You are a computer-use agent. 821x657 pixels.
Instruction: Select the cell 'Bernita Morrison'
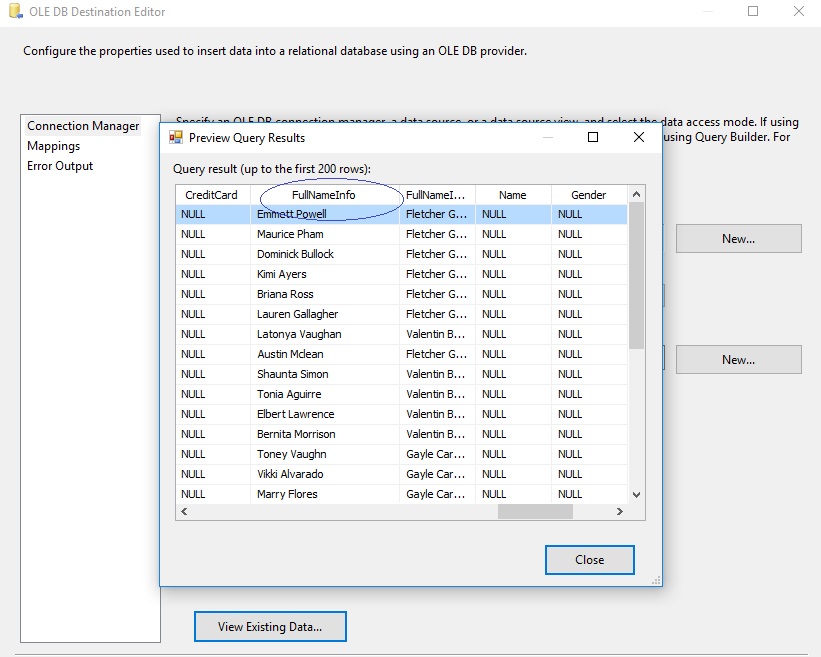(x=325, y=434)
